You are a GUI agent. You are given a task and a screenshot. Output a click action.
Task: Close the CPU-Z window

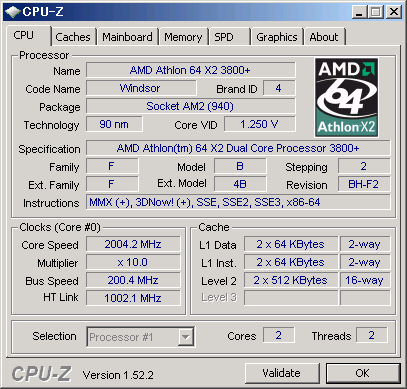click(x=394, y=12)
